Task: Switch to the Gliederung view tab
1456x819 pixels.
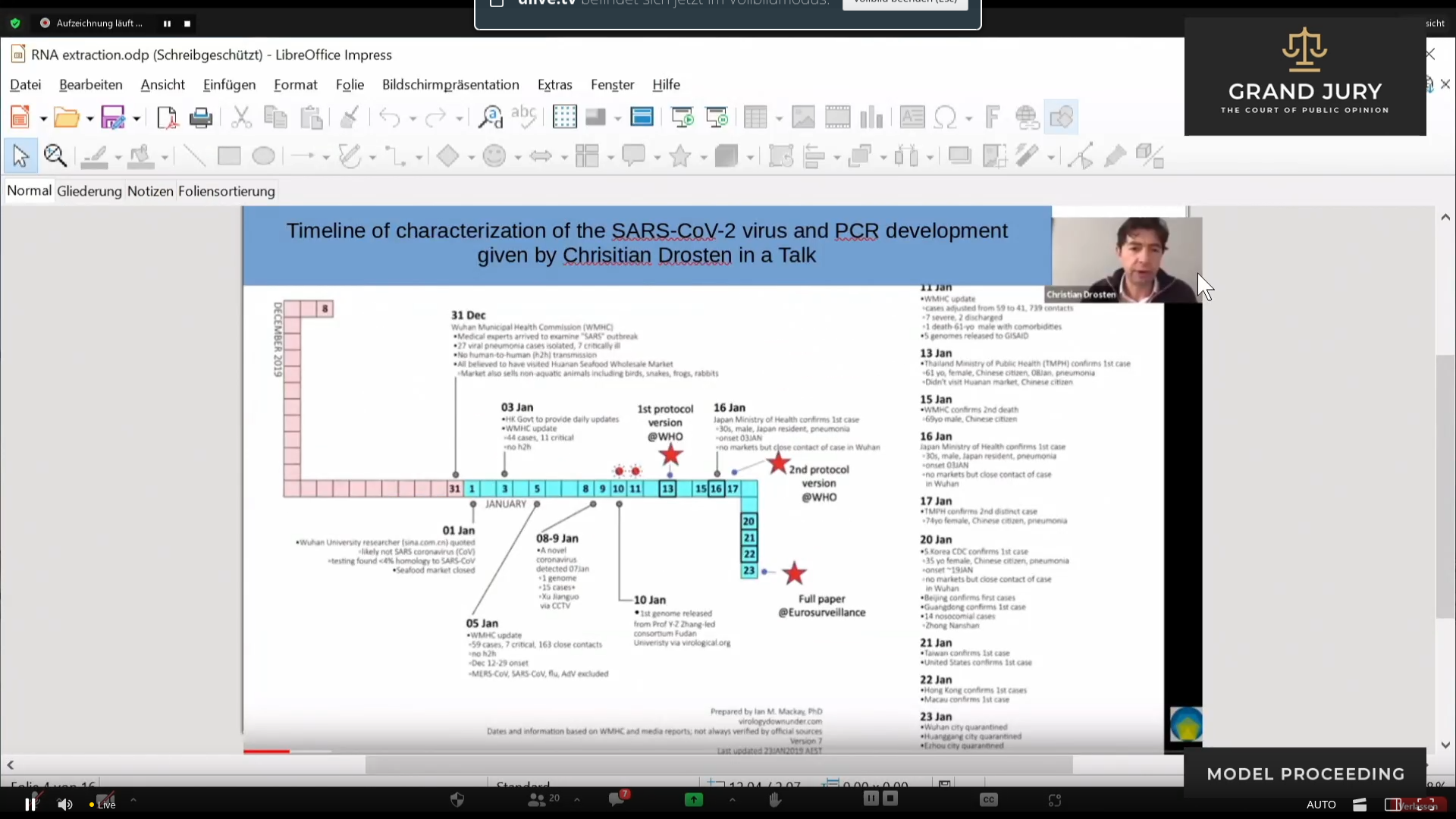Action: point(89,191)
